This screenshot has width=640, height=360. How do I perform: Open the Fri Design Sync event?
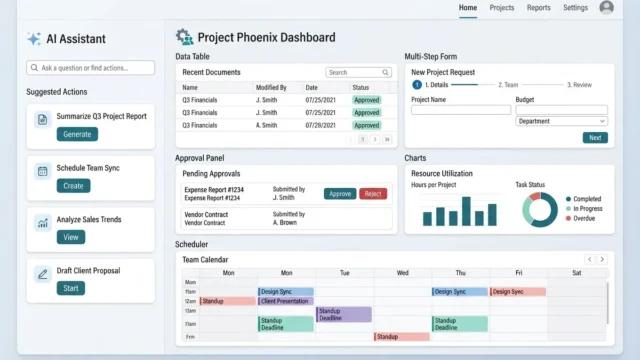[518, 291]
